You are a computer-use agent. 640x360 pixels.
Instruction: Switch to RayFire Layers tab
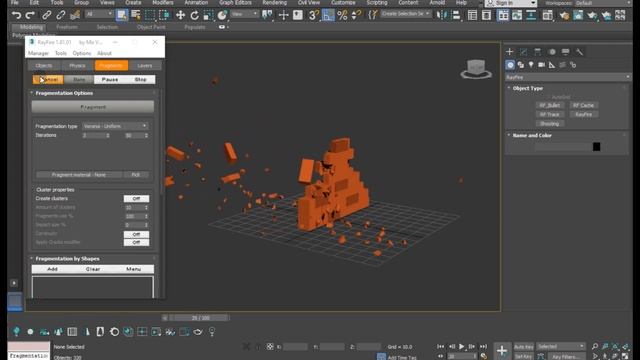point(145,65)
